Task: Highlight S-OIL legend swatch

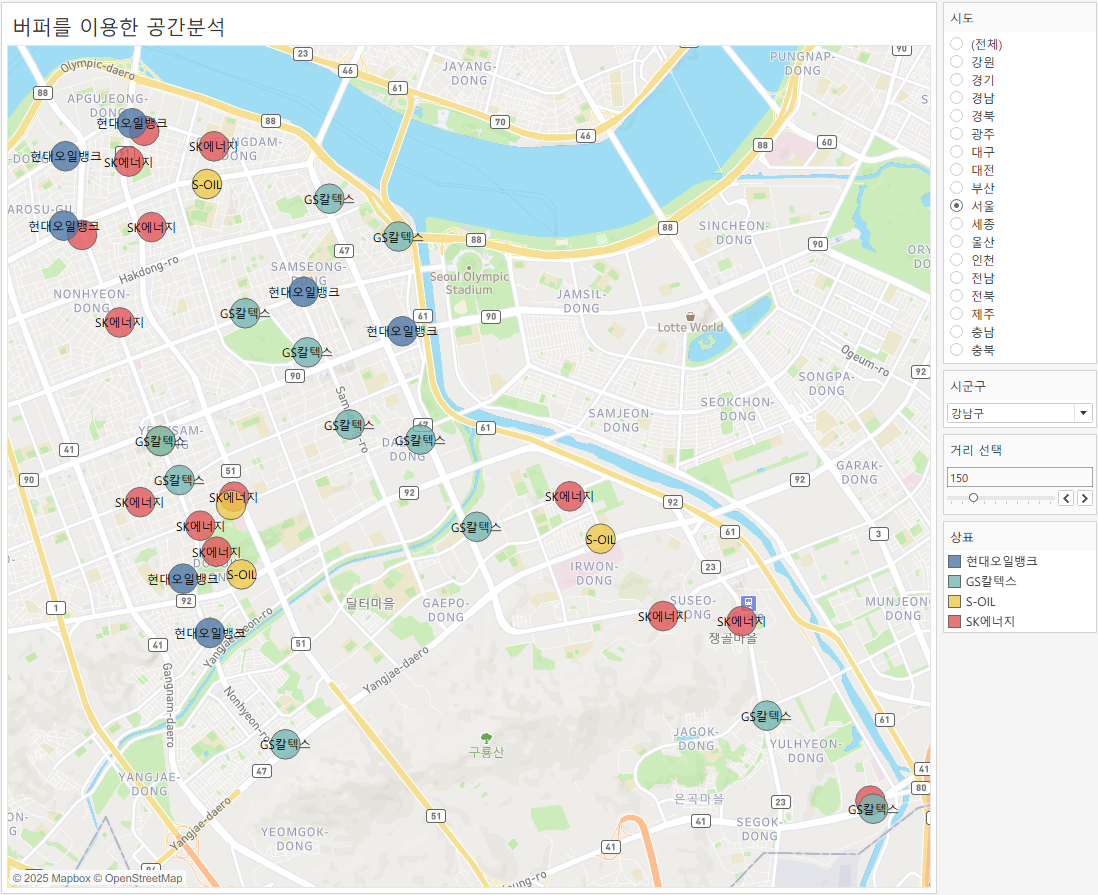Action: click(954, 602)
